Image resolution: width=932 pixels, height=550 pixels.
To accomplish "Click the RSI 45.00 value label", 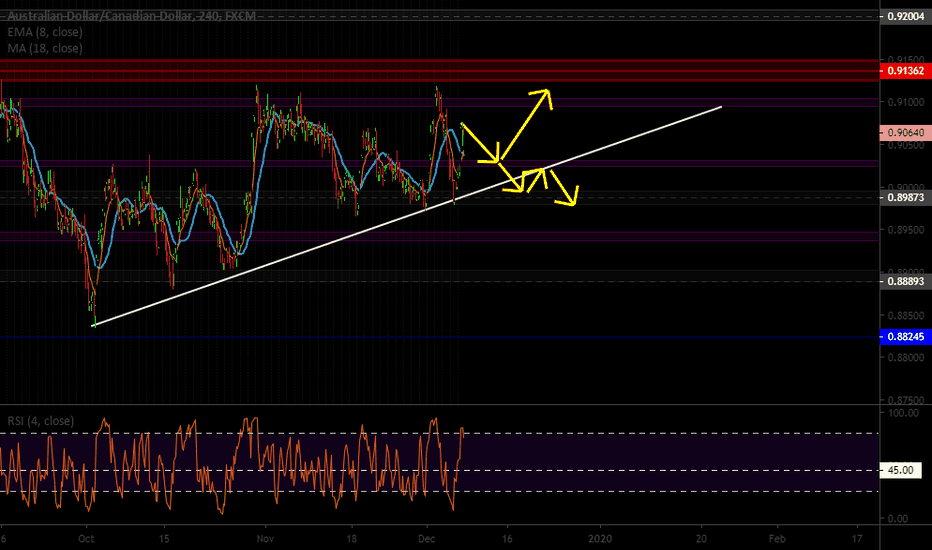I will [x=901, y=471].
